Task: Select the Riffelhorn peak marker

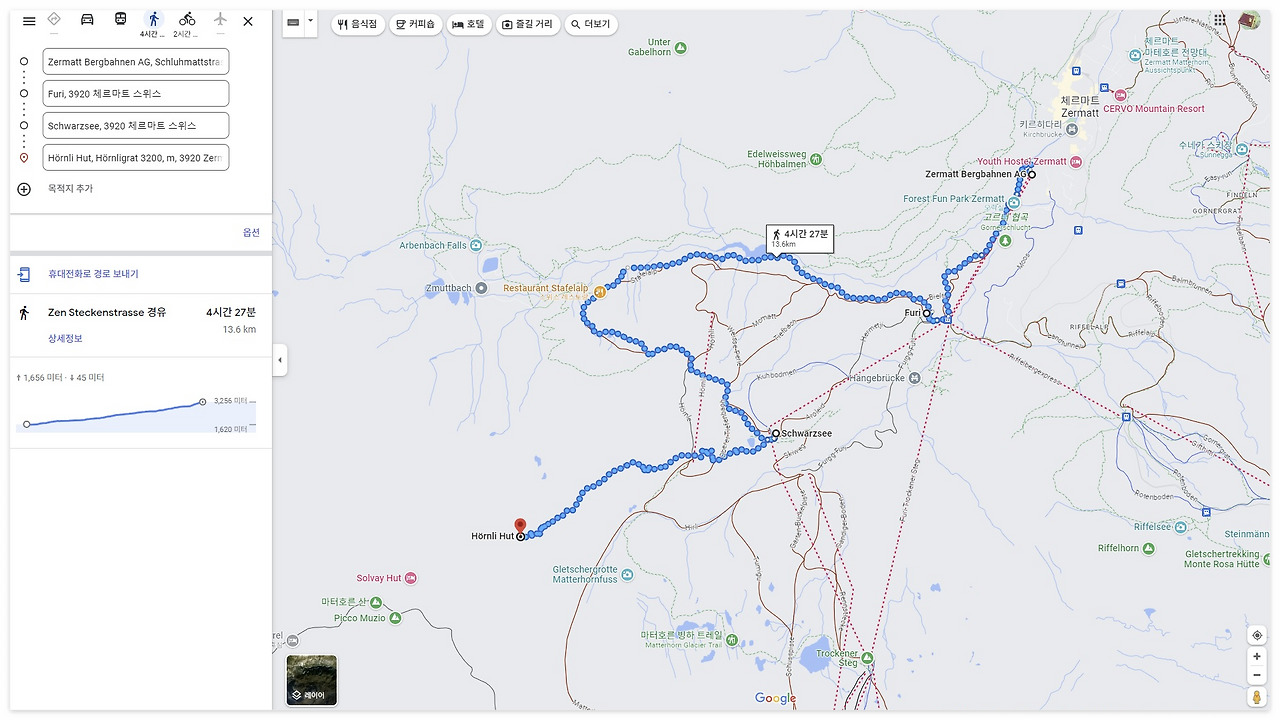Action: (x=1148, y=548)
